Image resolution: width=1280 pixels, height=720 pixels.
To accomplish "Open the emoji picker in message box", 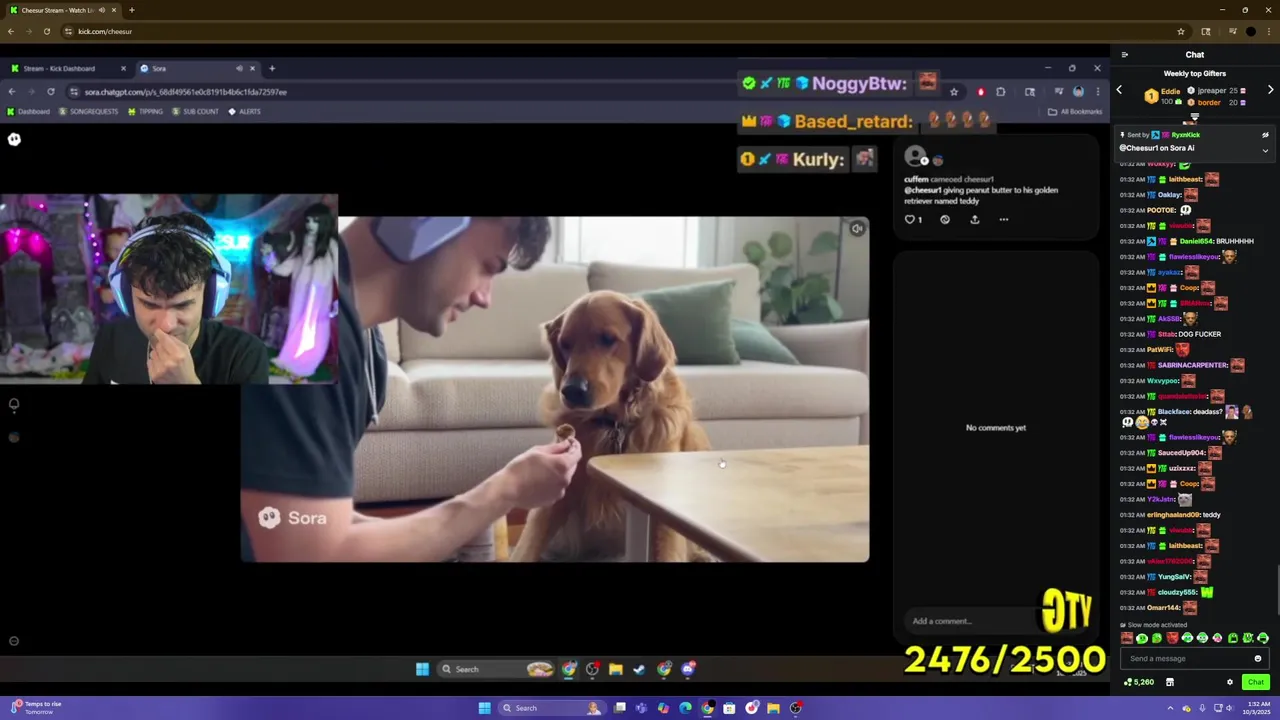I will tap(1258, 658).
